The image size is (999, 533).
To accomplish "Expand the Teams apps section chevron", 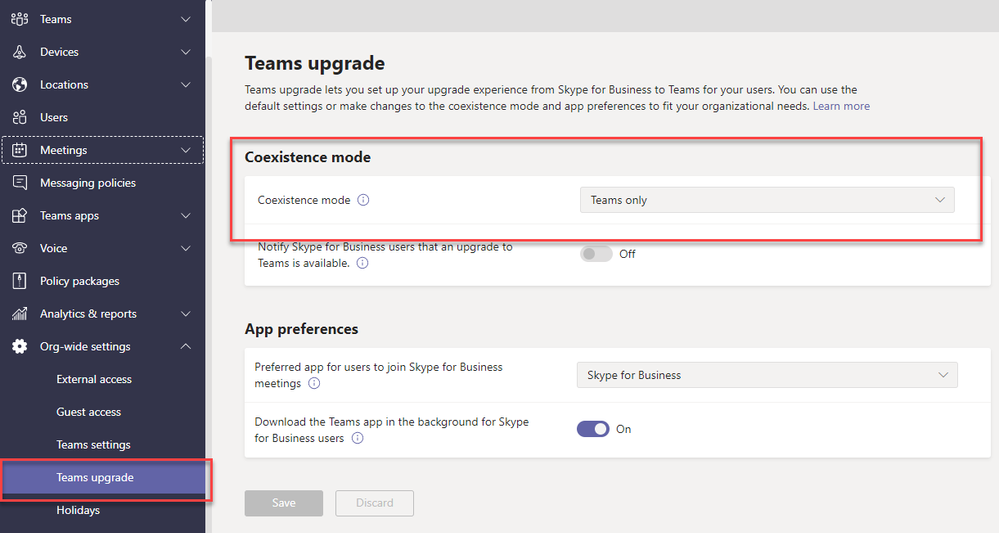I will 185,216.
